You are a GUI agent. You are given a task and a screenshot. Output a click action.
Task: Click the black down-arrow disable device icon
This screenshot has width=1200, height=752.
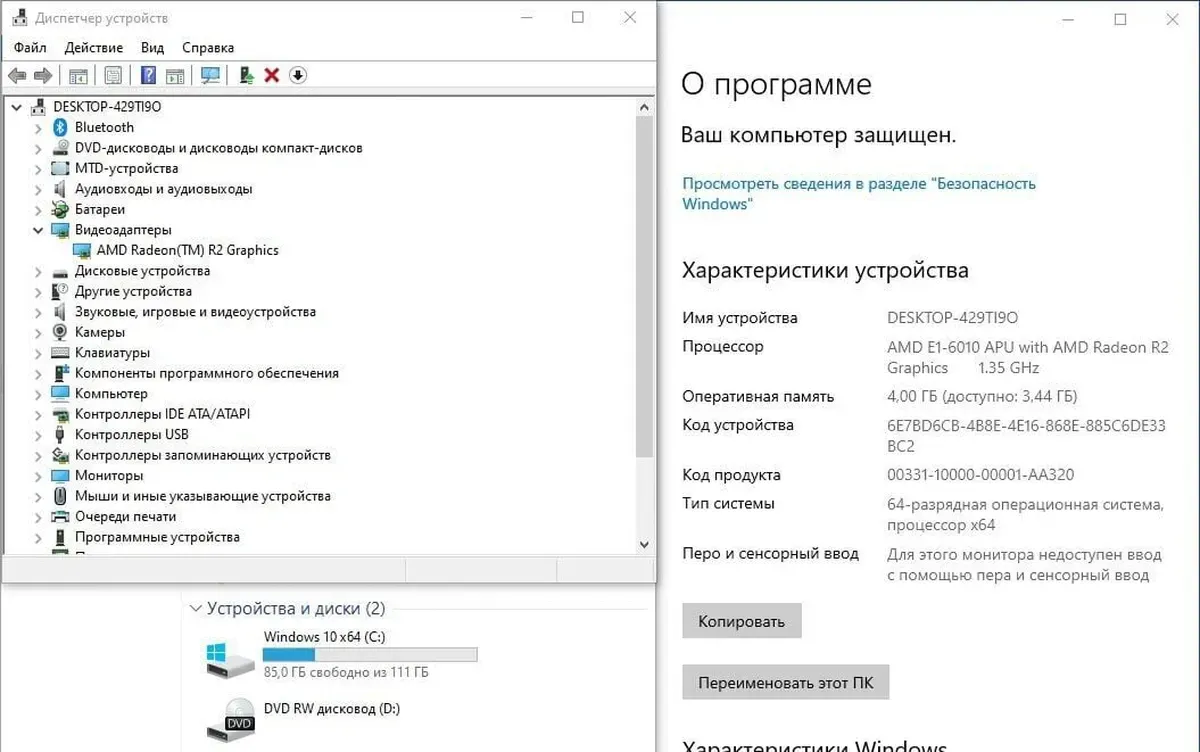(x=298, y=76)
